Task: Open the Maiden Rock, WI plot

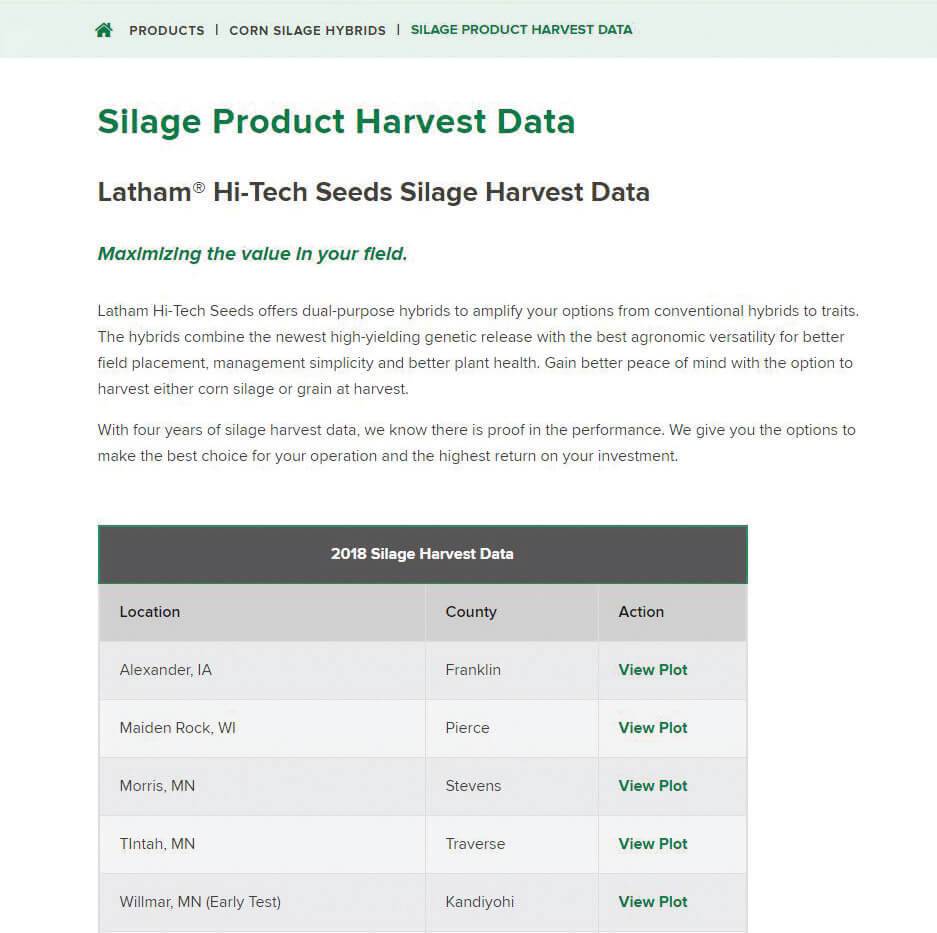Action: pyautogui.click(x=653, y=728)
